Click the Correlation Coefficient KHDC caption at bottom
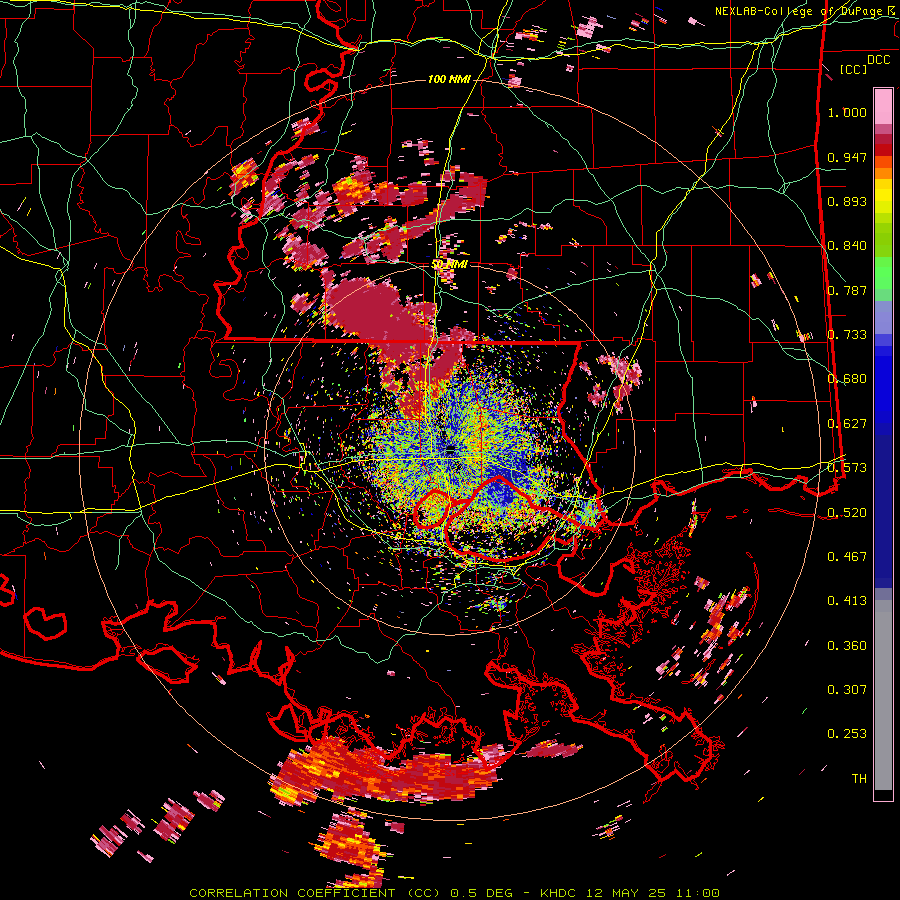 click(454, 893)
